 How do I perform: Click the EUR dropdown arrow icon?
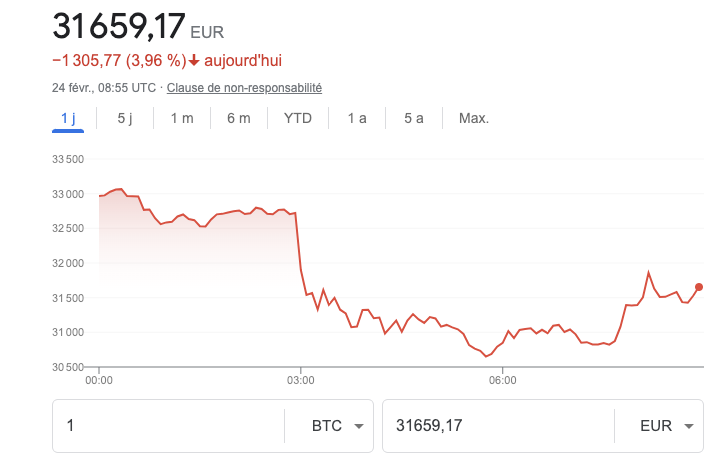[x=688, y=427]
